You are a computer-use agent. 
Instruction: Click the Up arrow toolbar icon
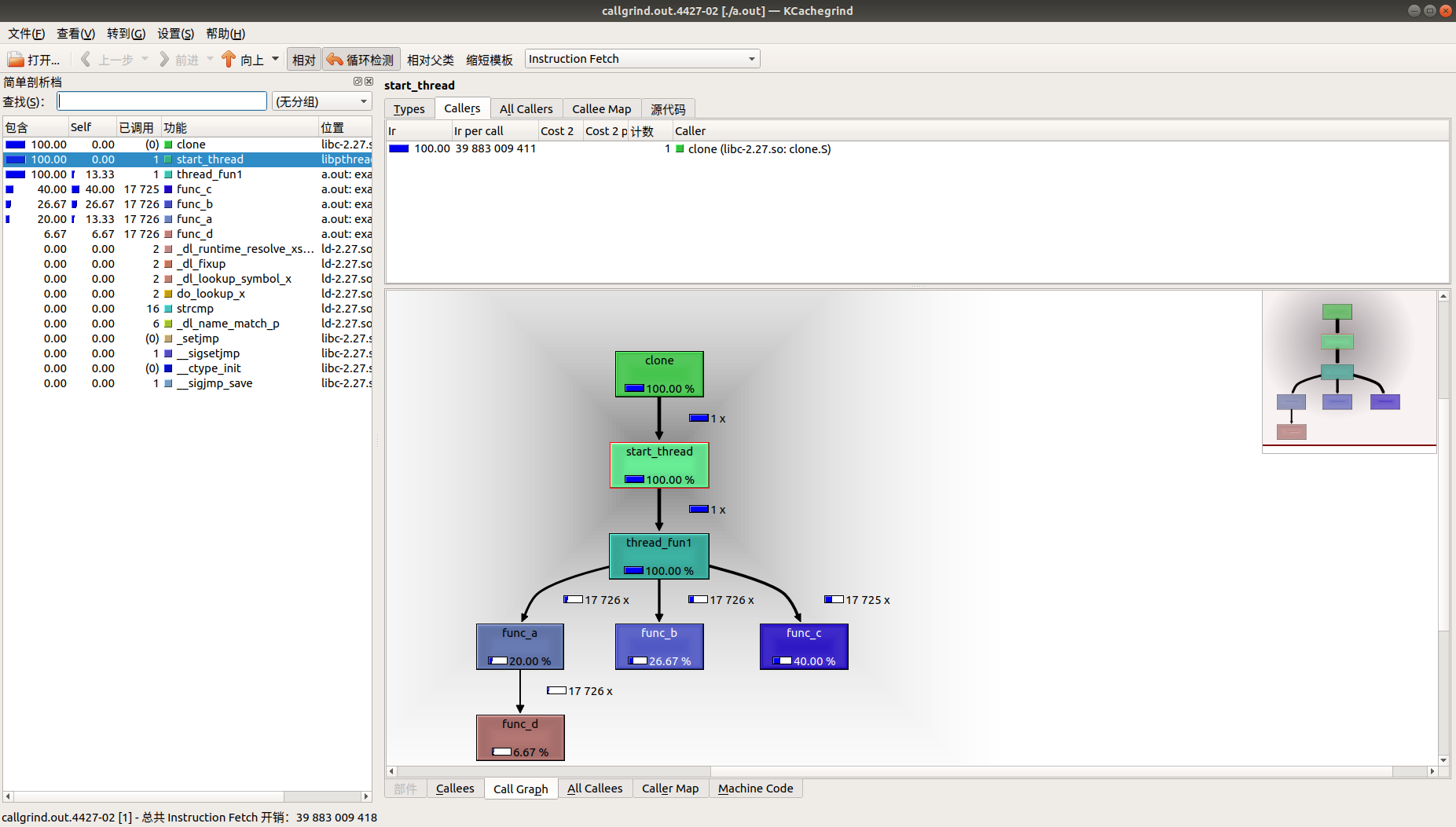pos(229,60)
